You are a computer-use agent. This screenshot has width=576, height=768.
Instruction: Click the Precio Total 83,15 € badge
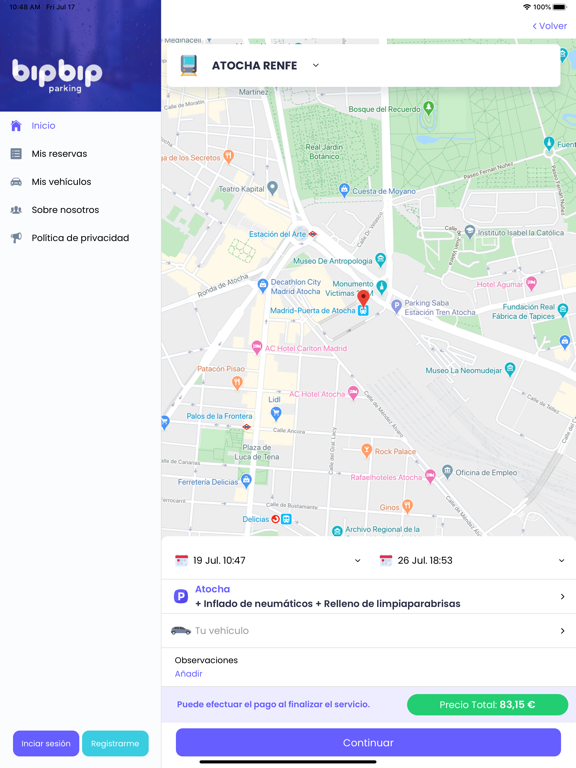(x=487, y=705)
